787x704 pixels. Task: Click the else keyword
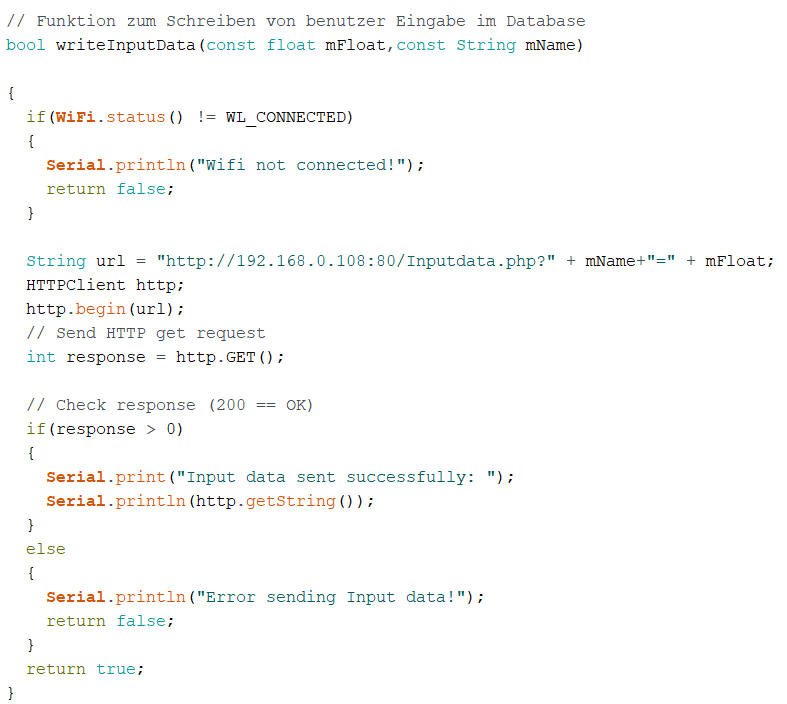click(x=45, y=549)
